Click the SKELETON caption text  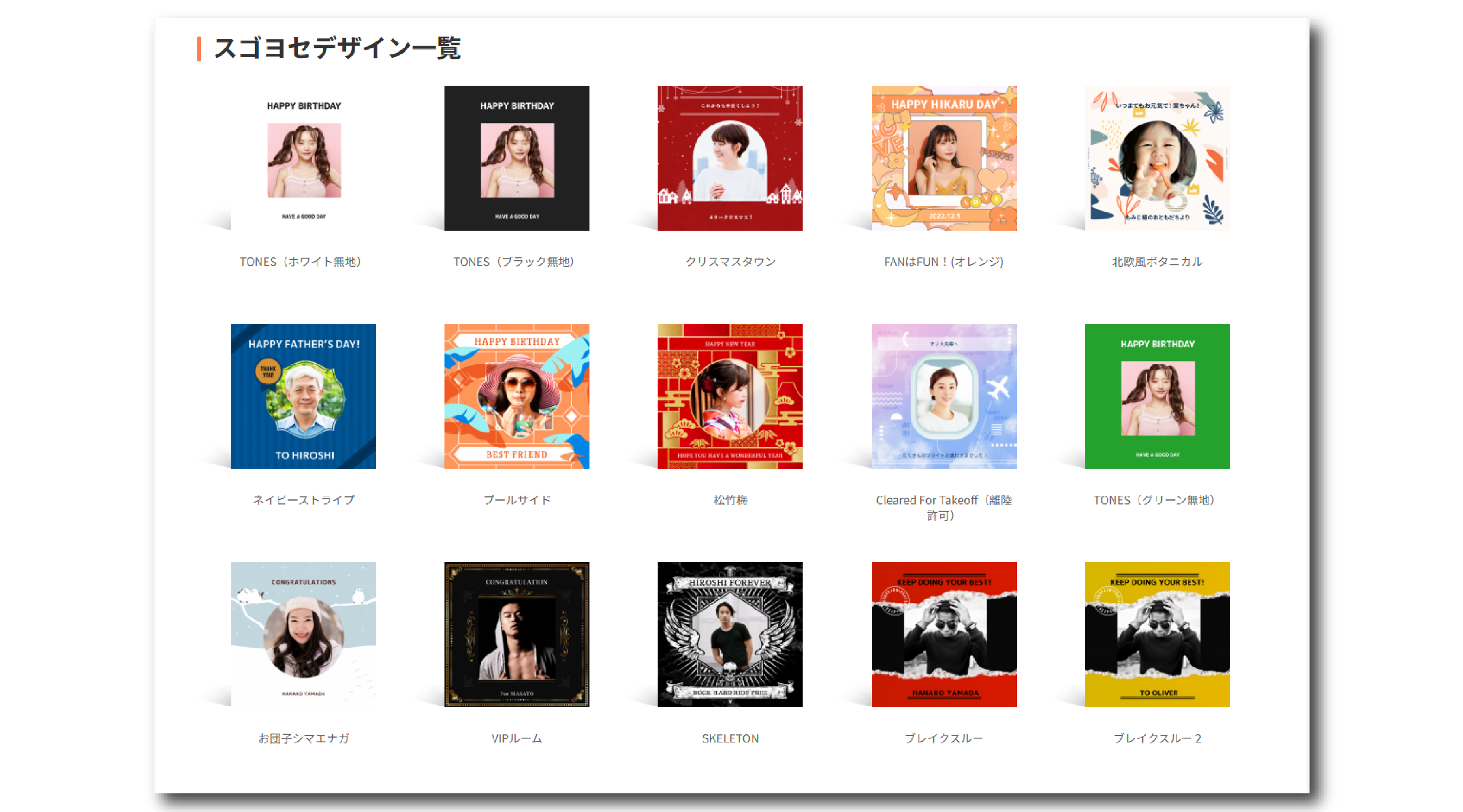(730, 738)
